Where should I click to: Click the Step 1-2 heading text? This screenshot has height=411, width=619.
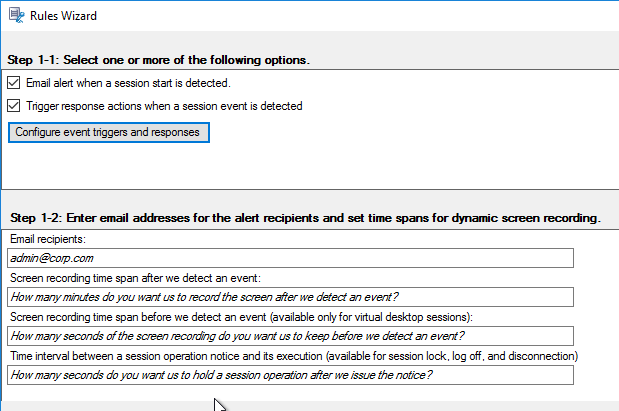[x=305, y=218]
